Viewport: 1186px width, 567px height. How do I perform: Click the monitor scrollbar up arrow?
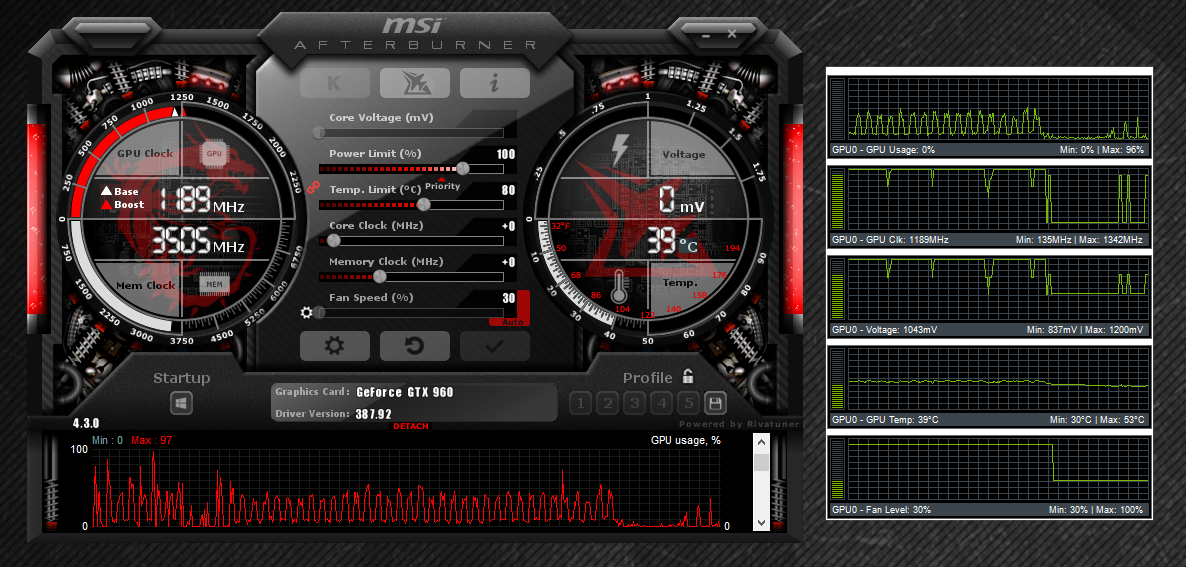click(761, 444)
